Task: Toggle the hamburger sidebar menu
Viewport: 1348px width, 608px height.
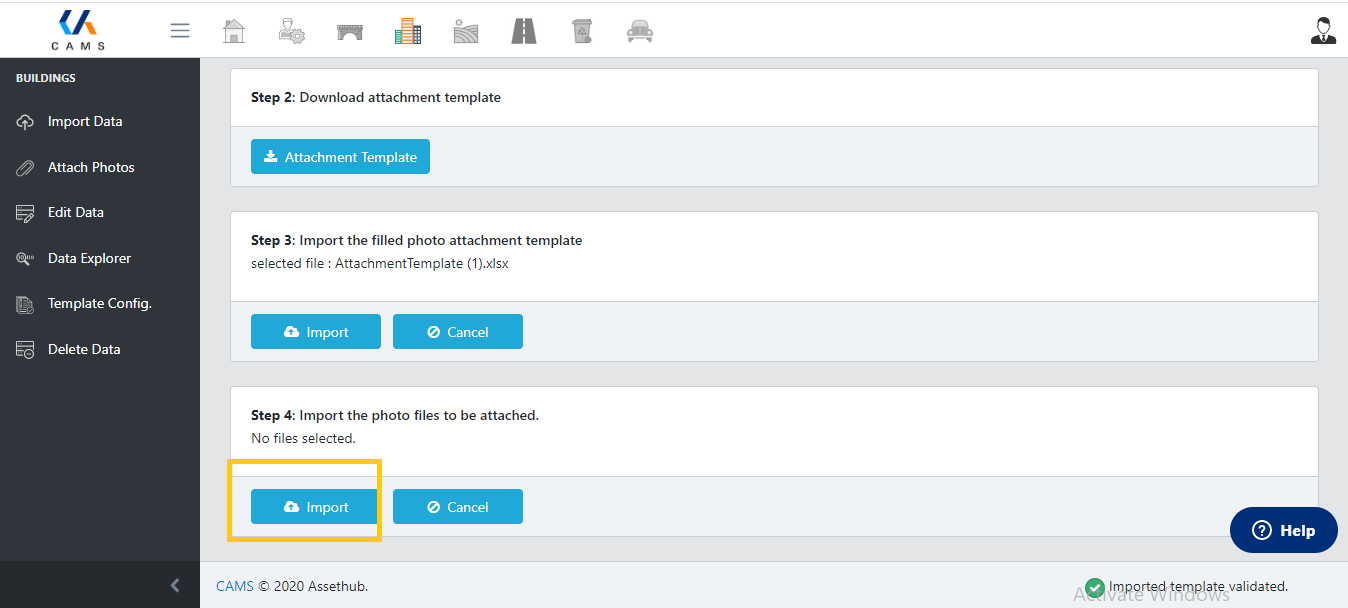Action: (x=180, y=31)
